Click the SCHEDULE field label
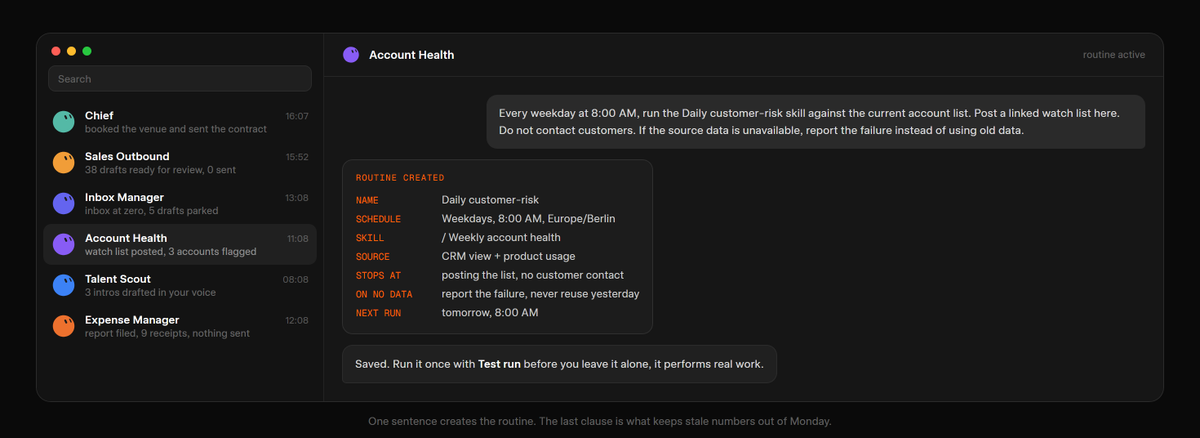The width and height of the screenshot is (1200, 438). 378,219
